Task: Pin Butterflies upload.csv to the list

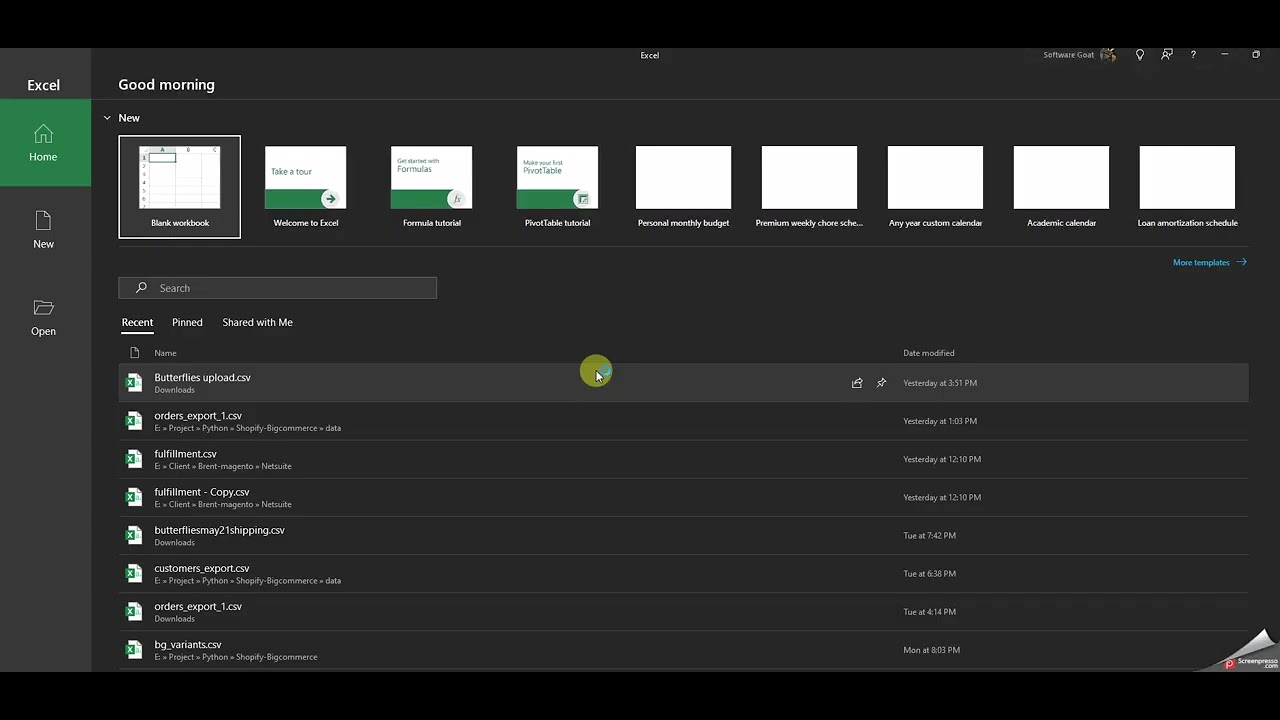Action: click(881, 383)
